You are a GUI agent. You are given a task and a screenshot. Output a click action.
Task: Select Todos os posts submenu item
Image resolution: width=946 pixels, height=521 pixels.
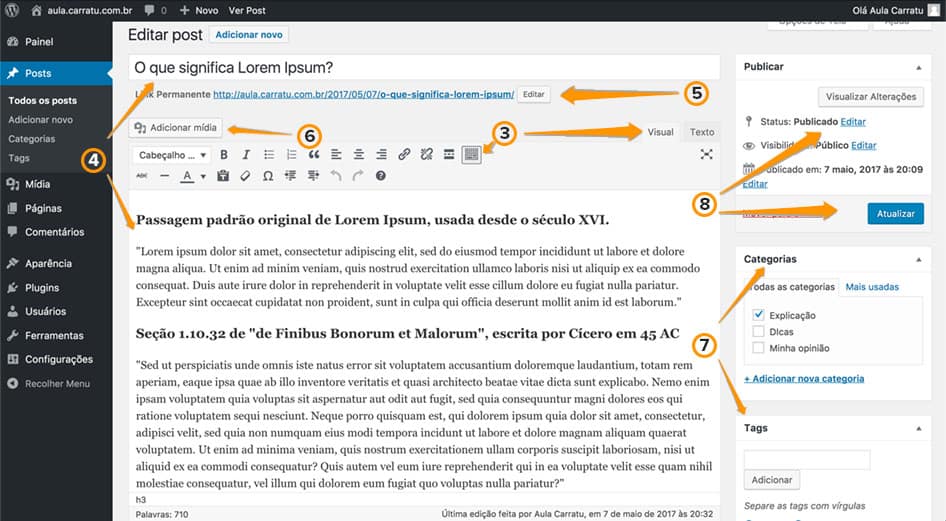point(42,101)
